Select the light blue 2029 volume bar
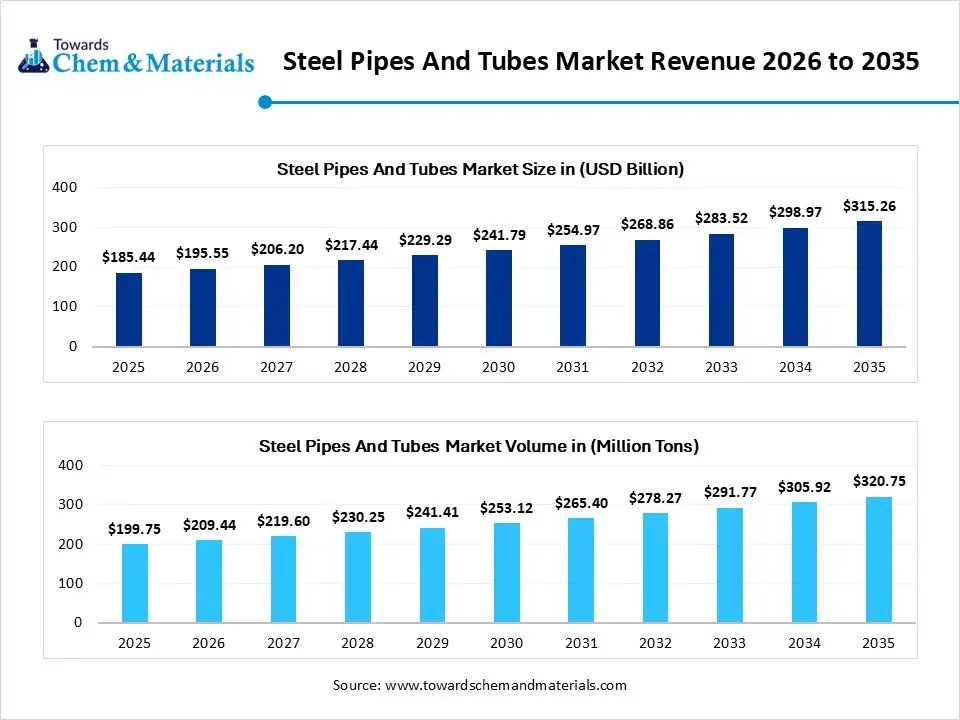 coord(432,576)
